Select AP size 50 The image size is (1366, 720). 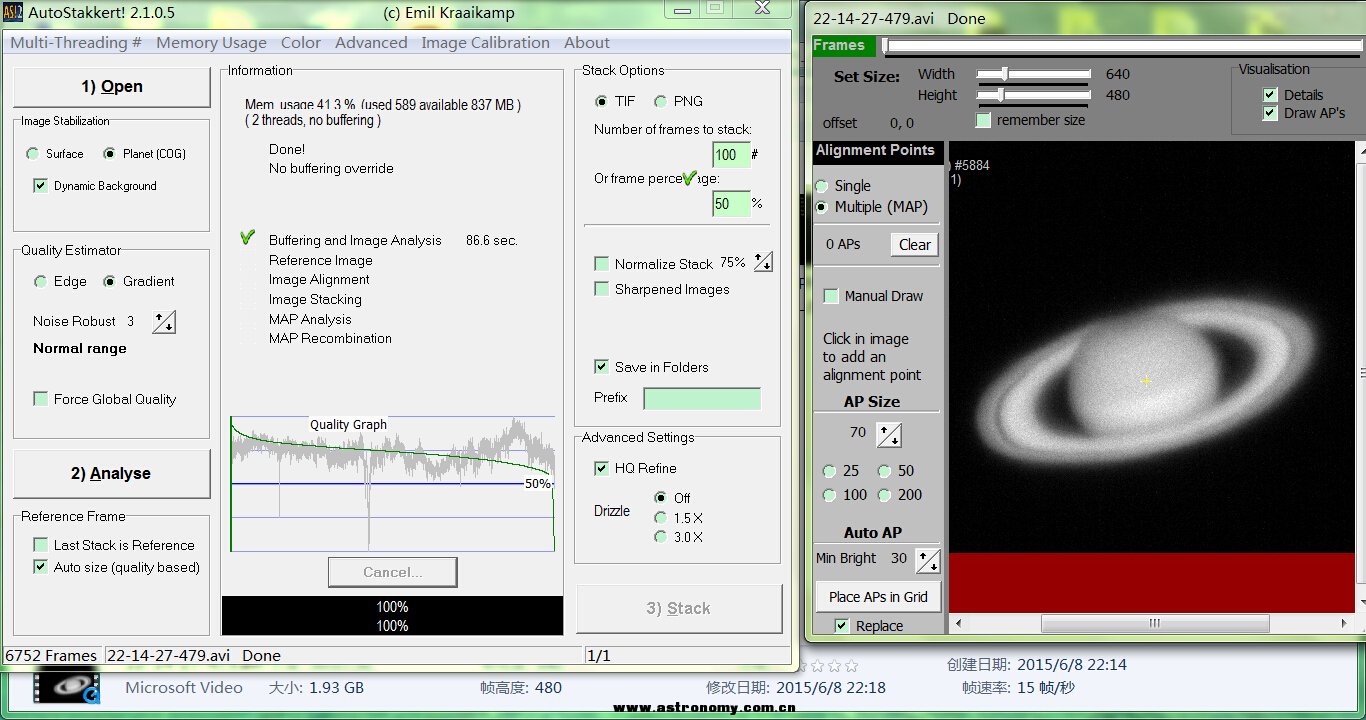(x=885, y=471)
